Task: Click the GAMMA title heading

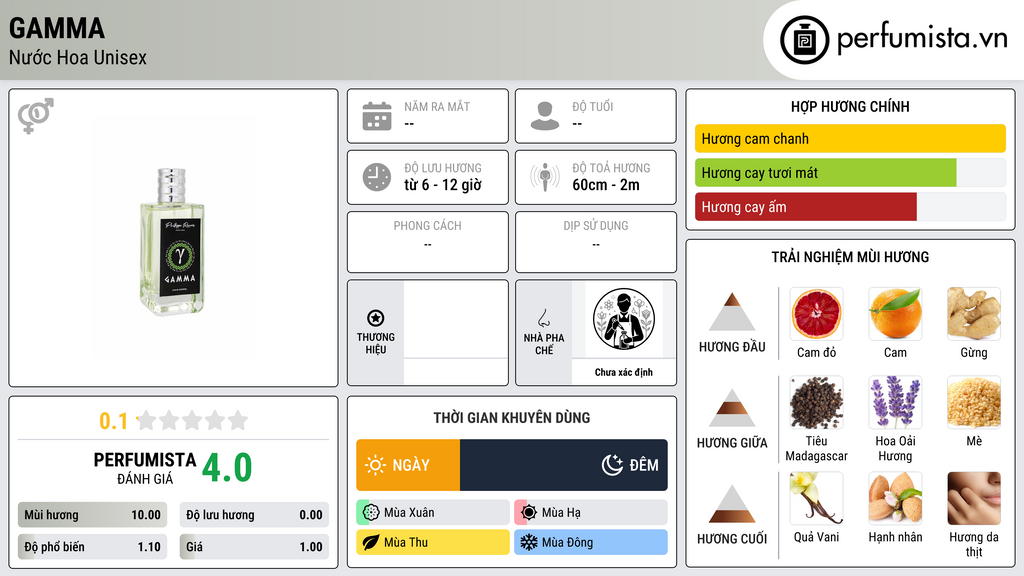Action: 57,28
